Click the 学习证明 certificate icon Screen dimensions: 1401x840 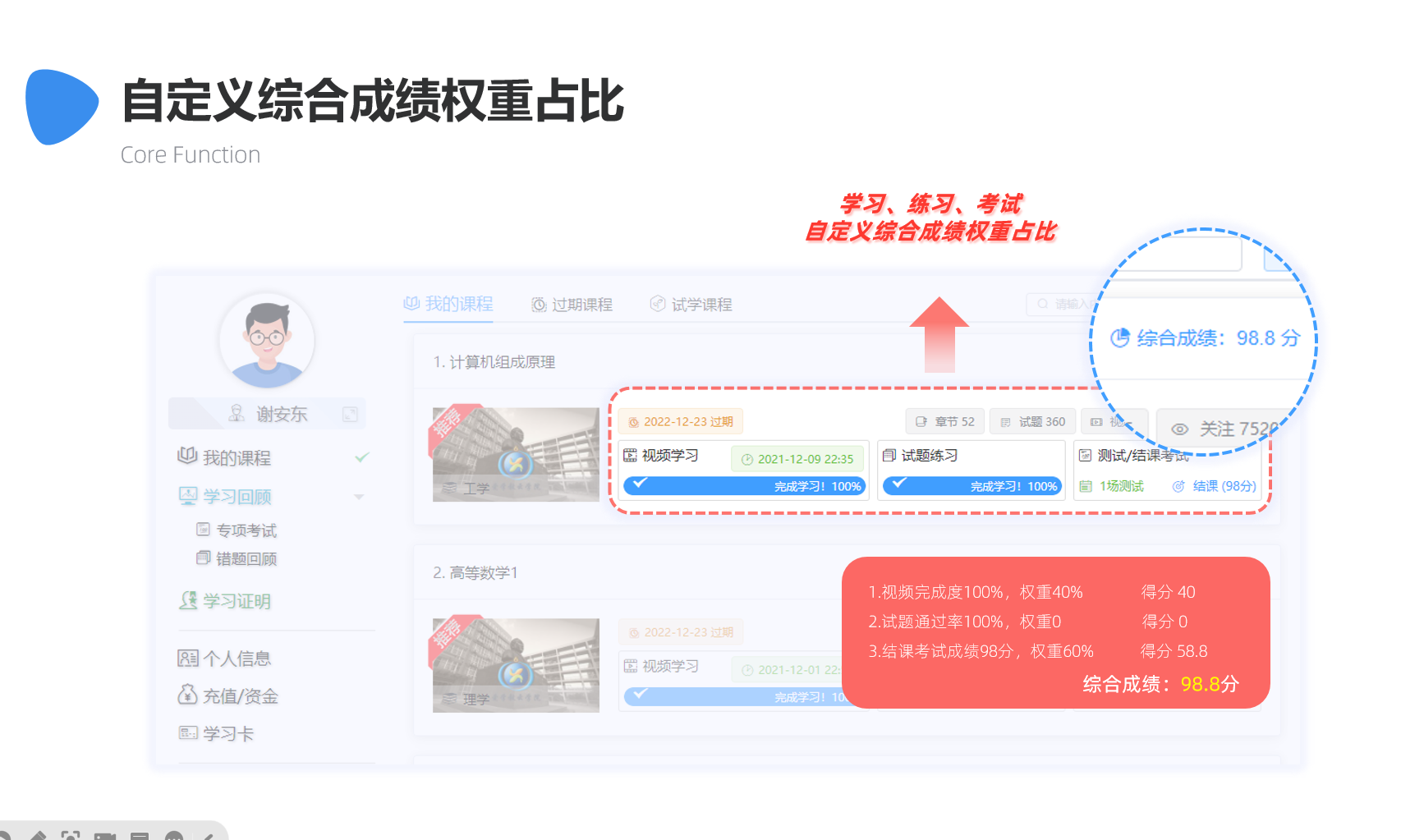click(x=188, y=600)
